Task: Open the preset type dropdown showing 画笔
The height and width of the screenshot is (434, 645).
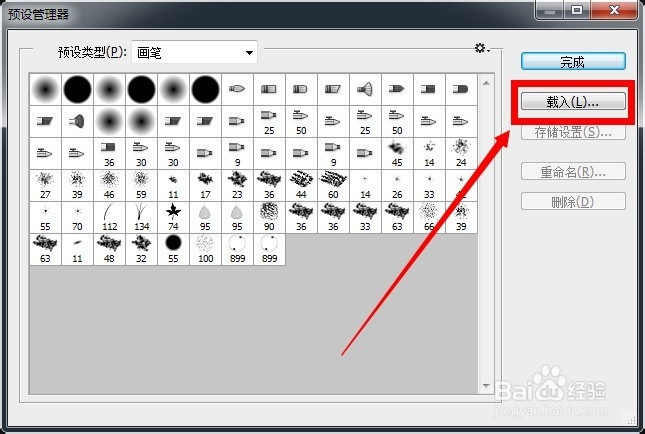Action: [x=194, y=52]
